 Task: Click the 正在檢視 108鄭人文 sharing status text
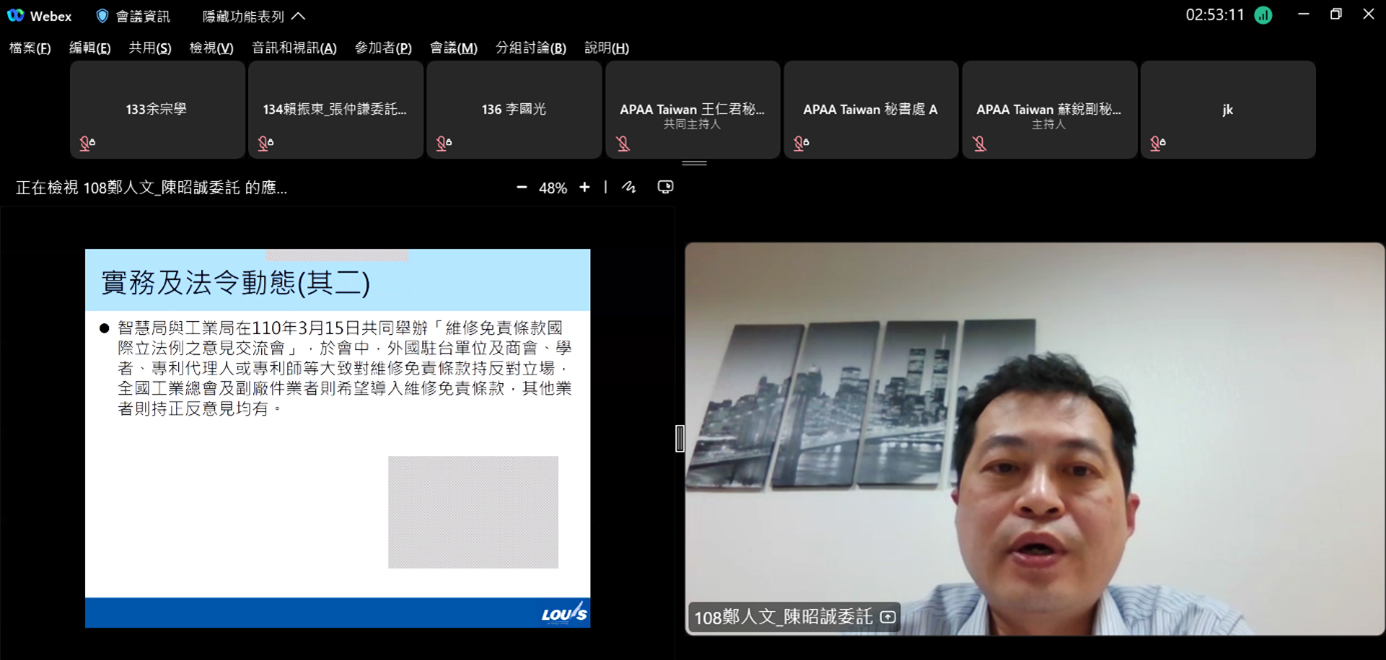(152, 188)
